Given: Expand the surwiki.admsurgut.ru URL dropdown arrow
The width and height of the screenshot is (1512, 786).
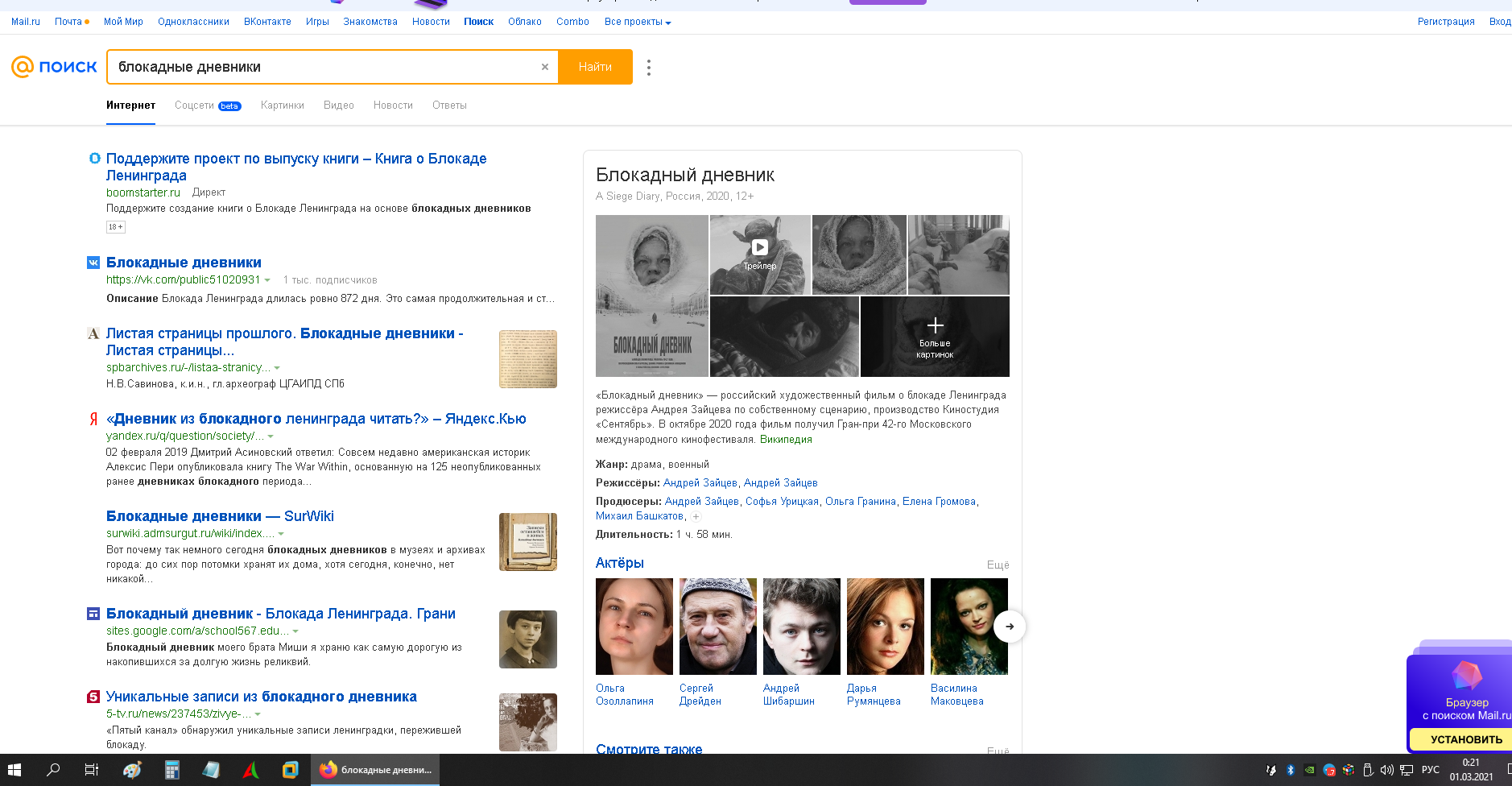Looking at the screenshot, I should pos(281,534).
